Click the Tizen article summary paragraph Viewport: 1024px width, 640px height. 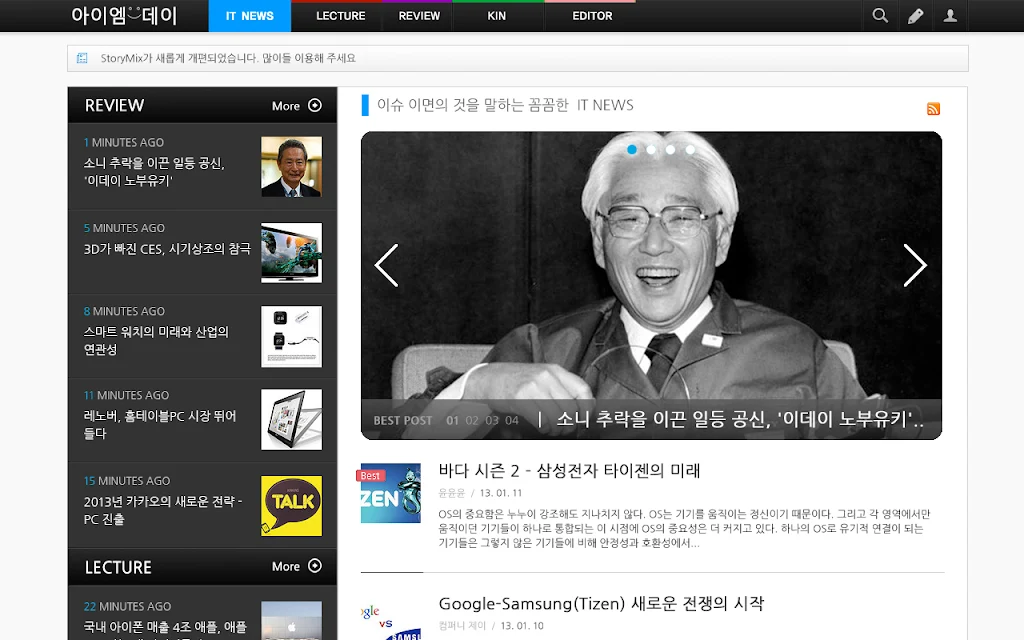tap(684, 528)
